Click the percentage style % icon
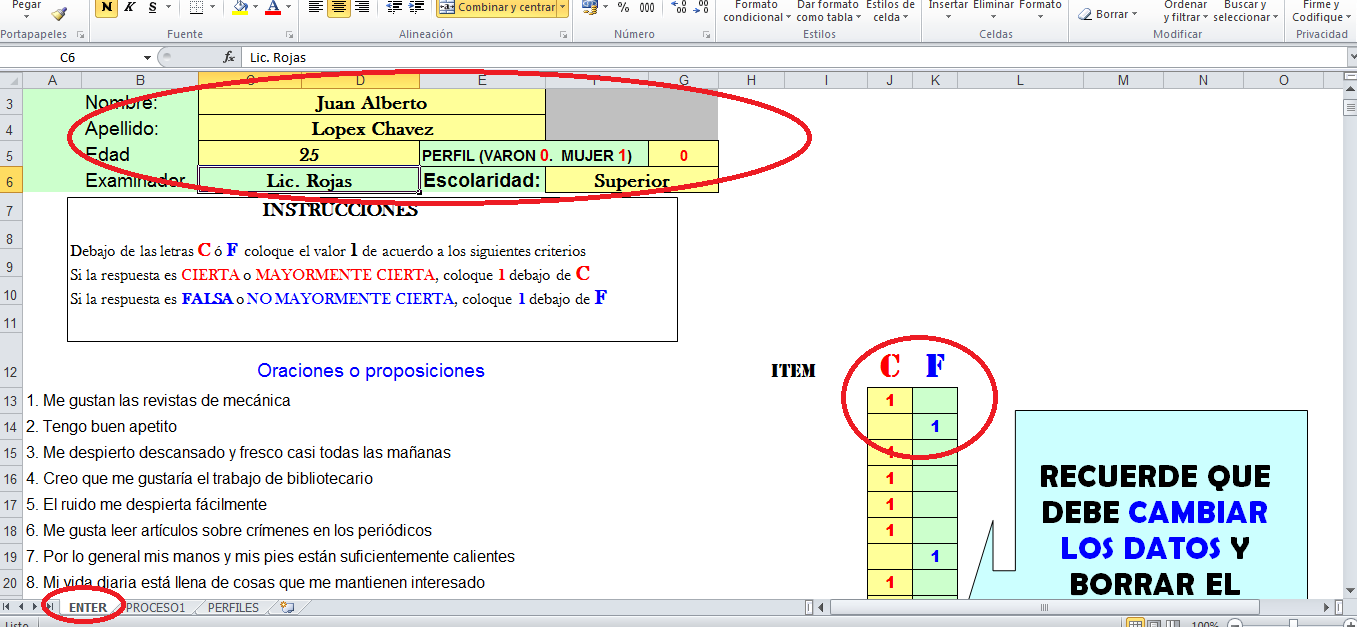This screenshot has width=1357, height=627. [x=624, y=8]
